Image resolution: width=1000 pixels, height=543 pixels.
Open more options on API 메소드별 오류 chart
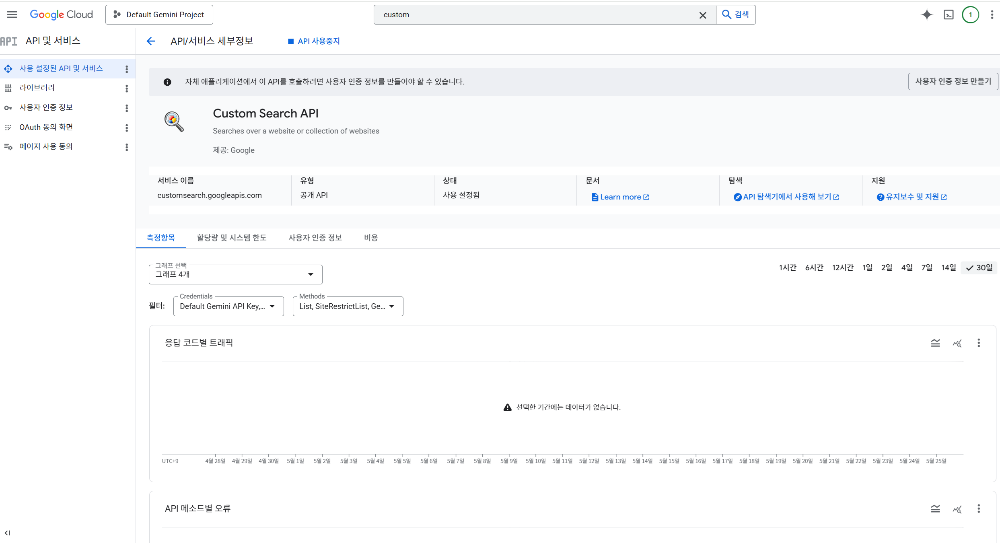[x=978, y=509]
